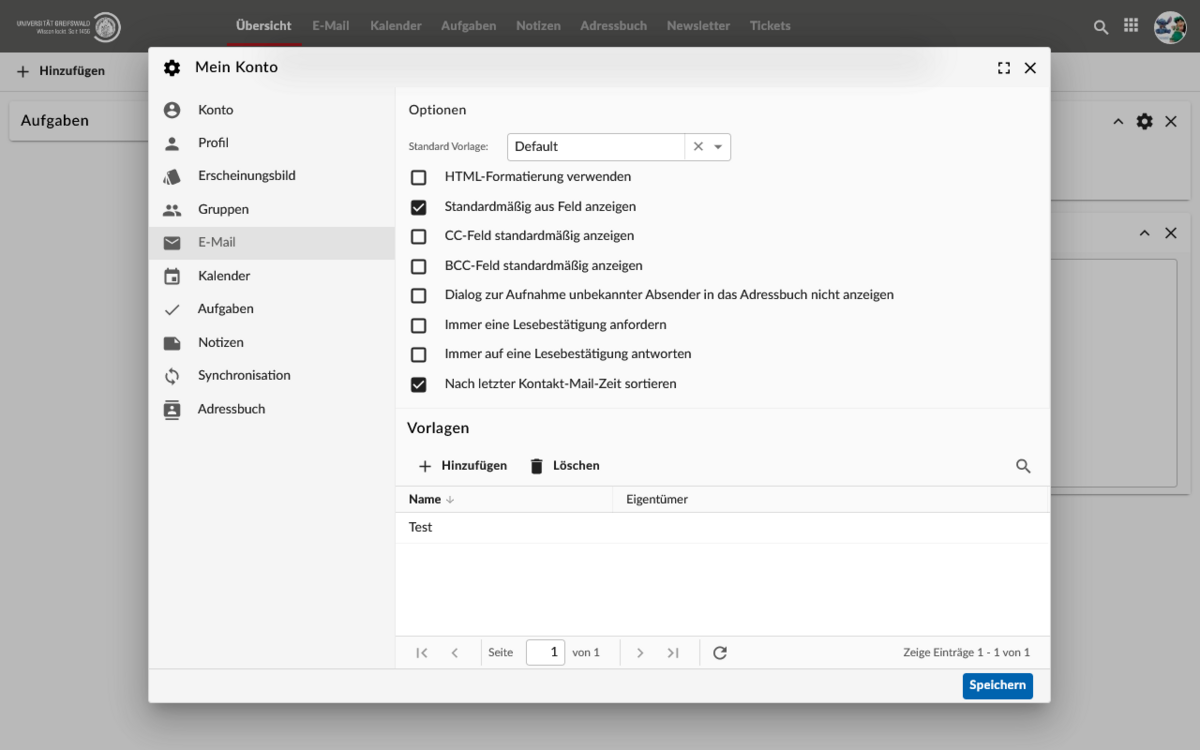
Task: Open user avatar menu in top right
Action: coord(1170,27)
